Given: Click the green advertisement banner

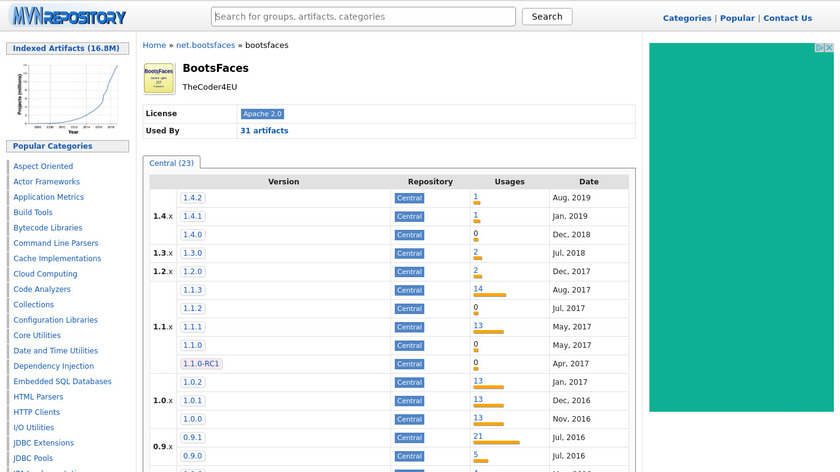Looking at the screenshot, I should tap(741, 227).
